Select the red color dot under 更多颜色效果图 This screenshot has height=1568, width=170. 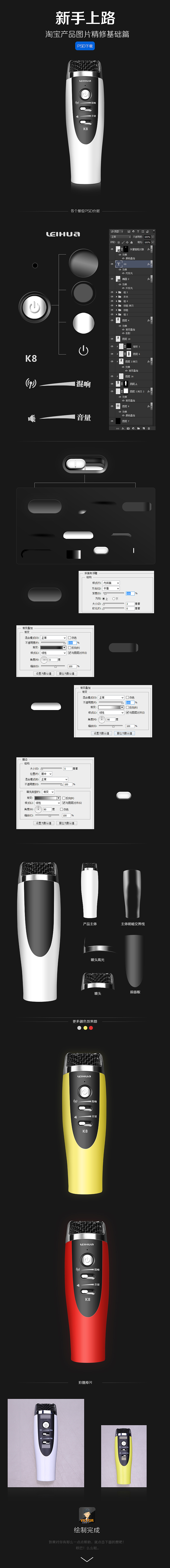91,1028
